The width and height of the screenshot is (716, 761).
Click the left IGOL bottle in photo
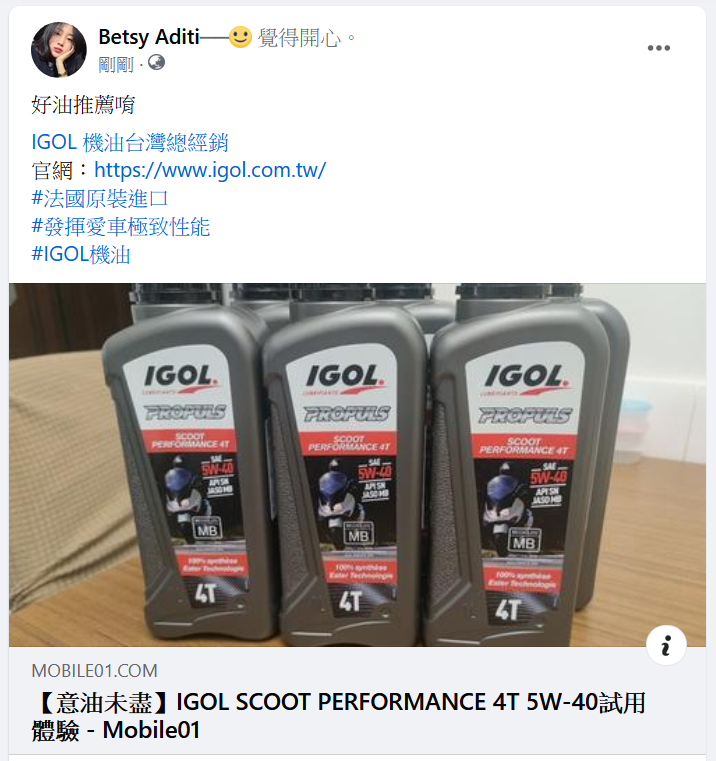pyautogui.click(x=189, y=471)
